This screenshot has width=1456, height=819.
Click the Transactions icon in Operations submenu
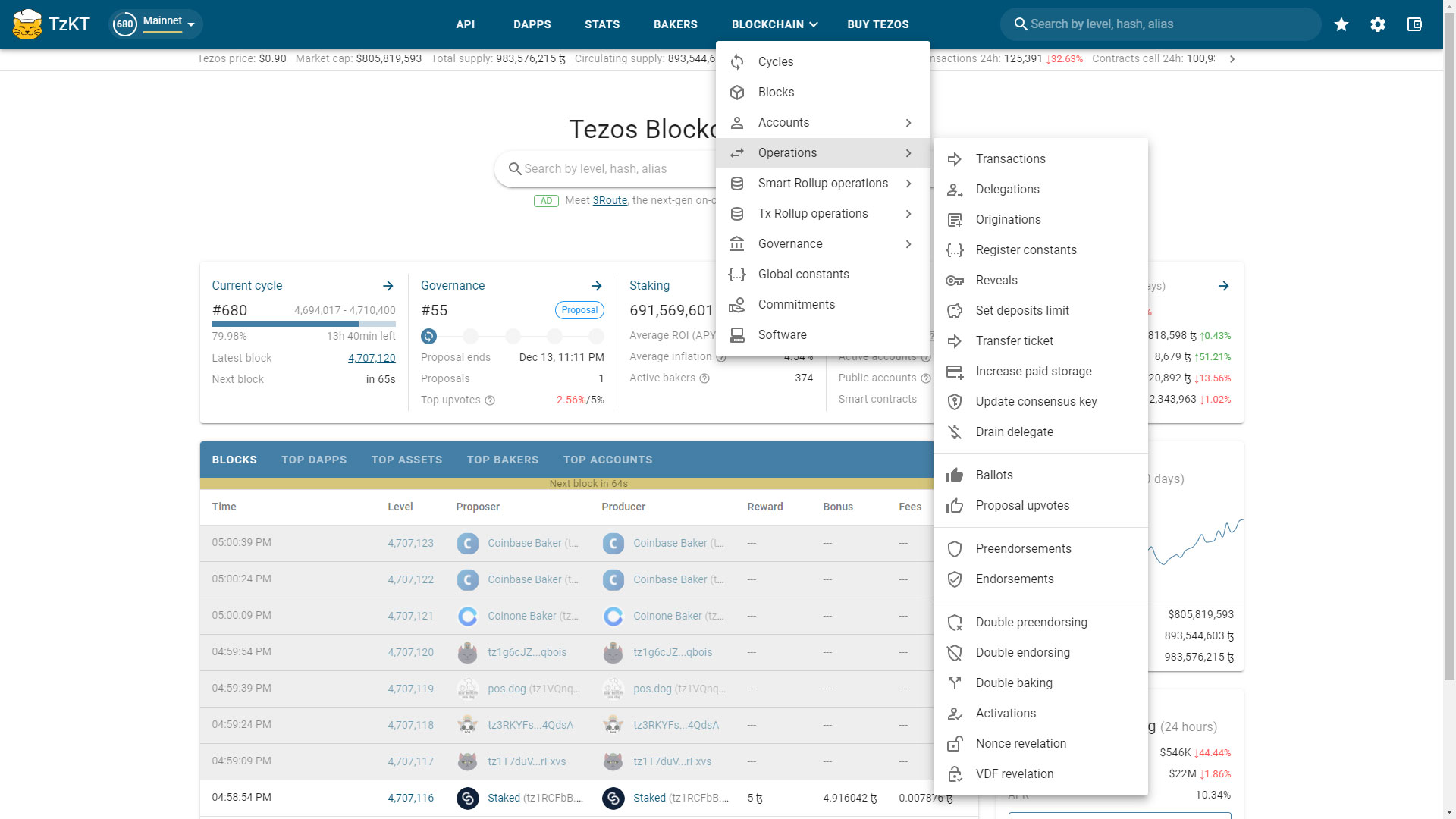point(956,158)
